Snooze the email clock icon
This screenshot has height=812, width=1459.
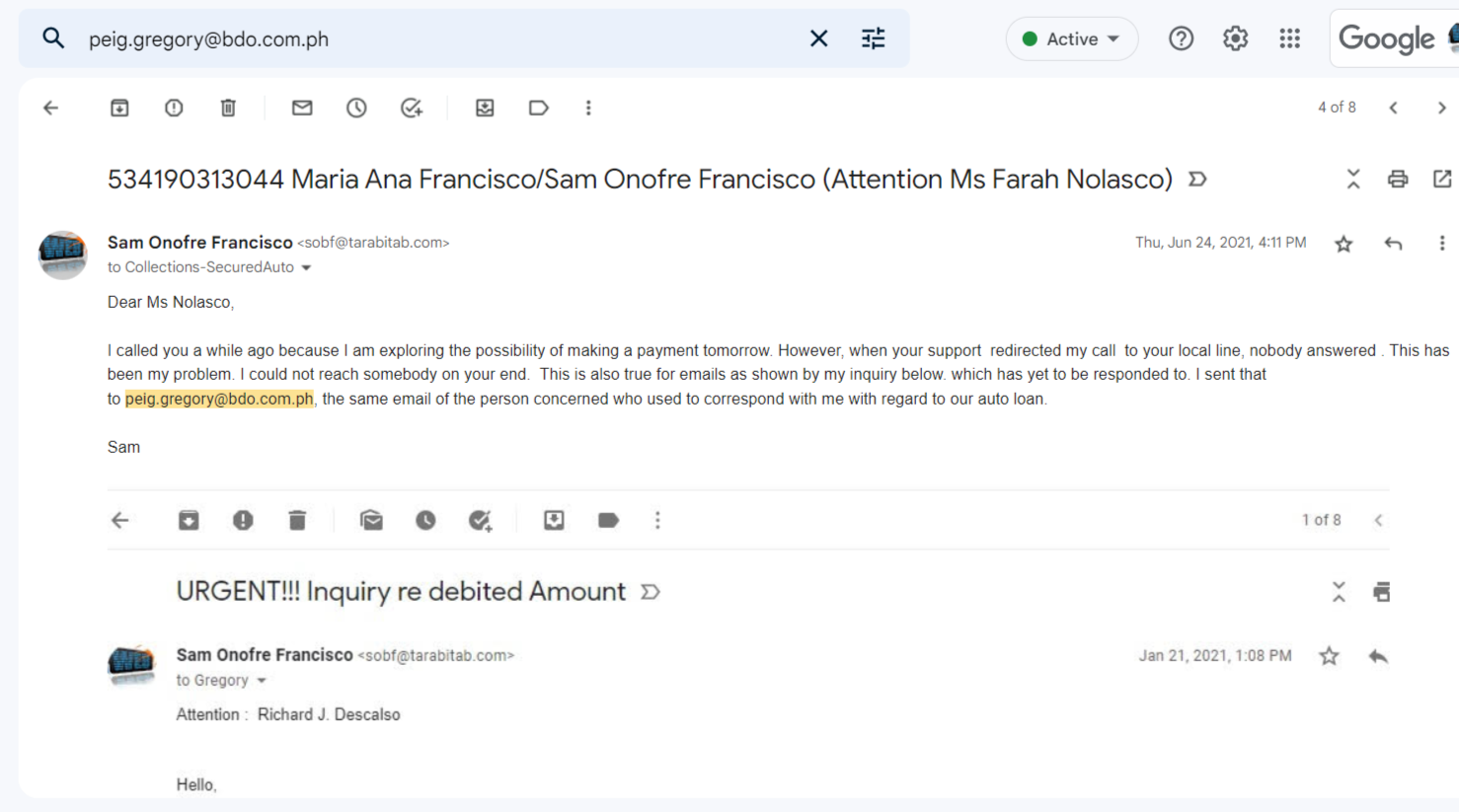tap(356, 108)
